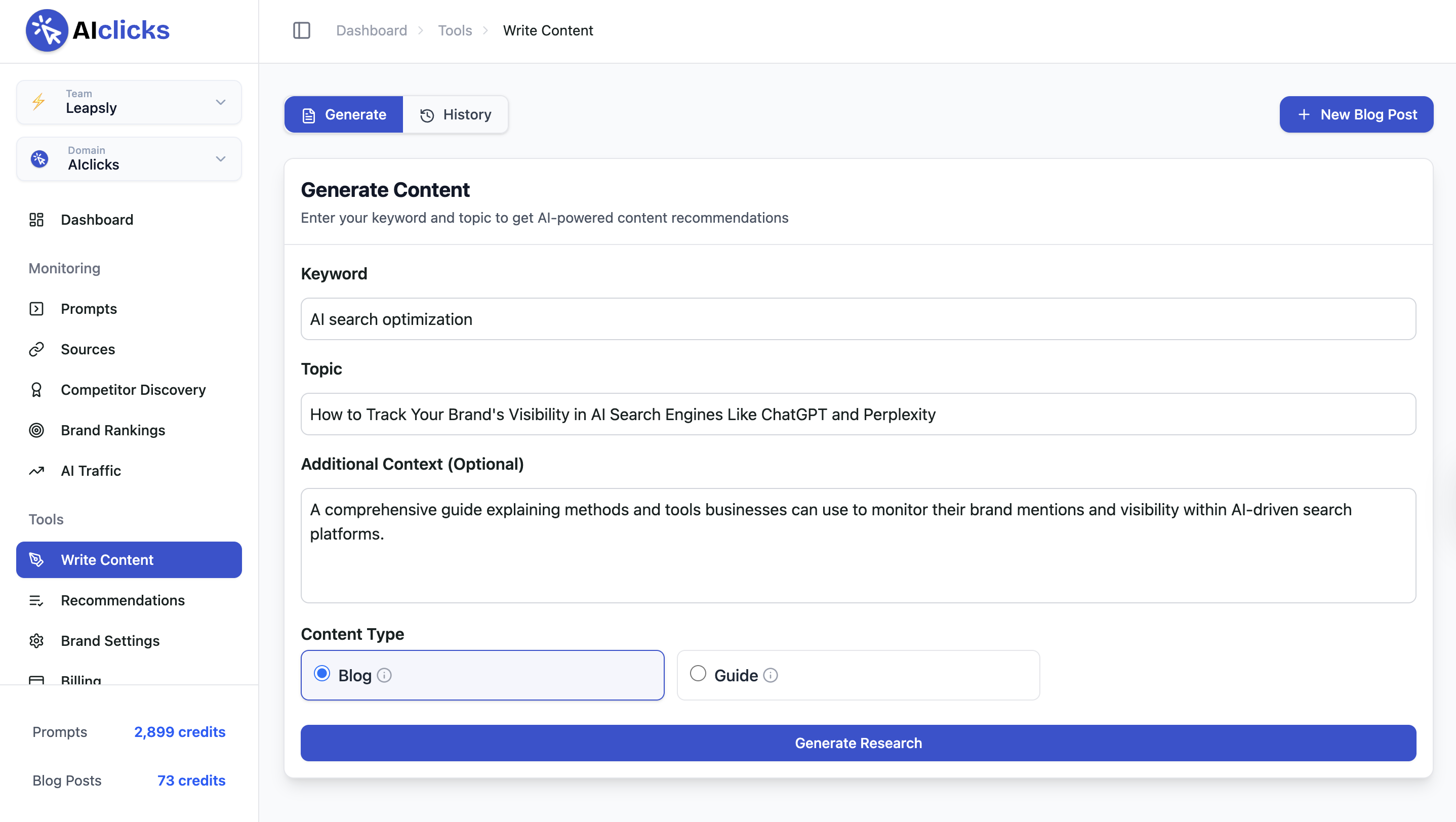
Task: Click the info icon next to Guide
Action: (771, 675)
